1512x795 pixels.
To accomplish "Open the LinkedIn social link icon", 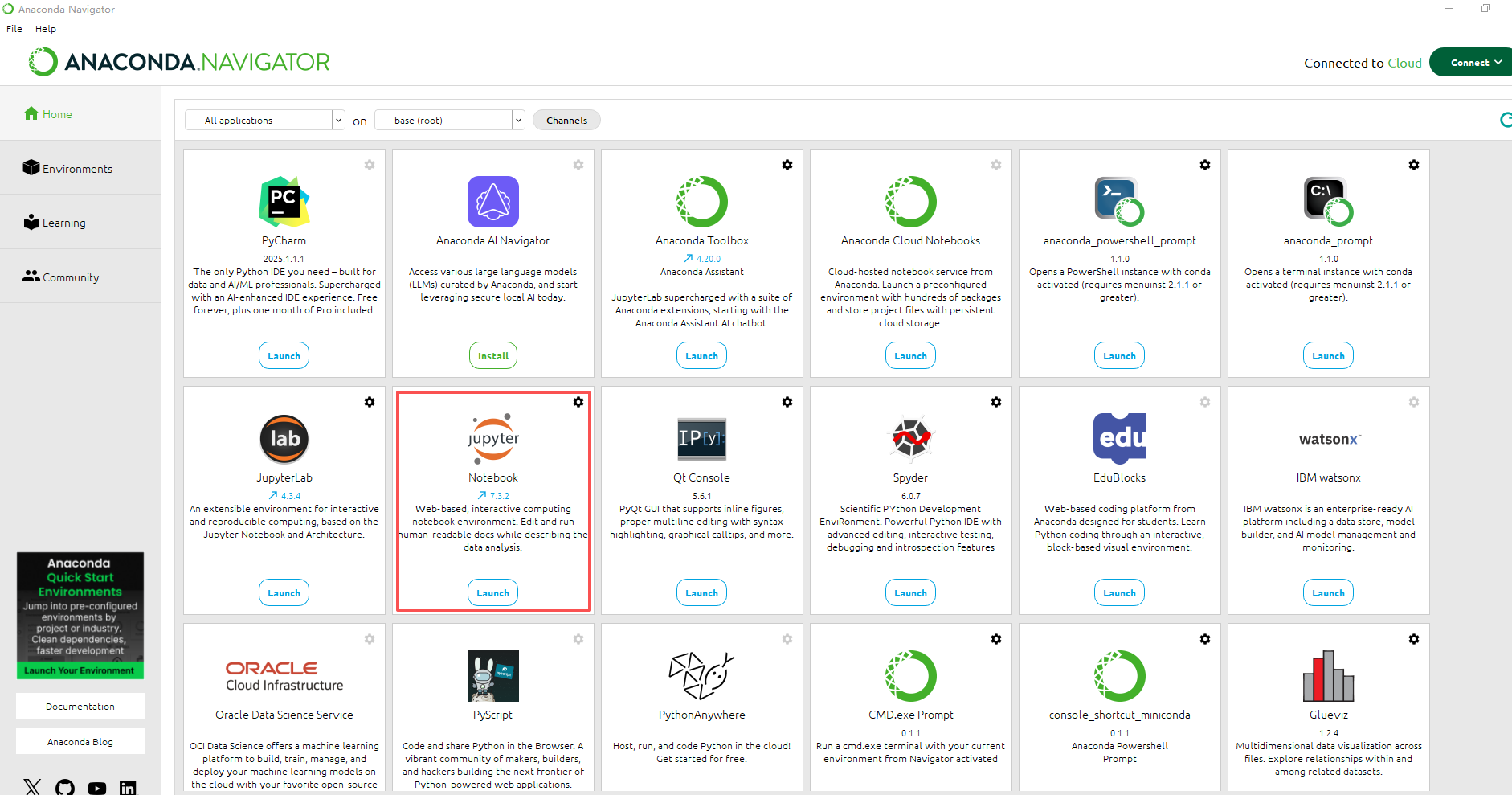I will [x=128, y=789].
